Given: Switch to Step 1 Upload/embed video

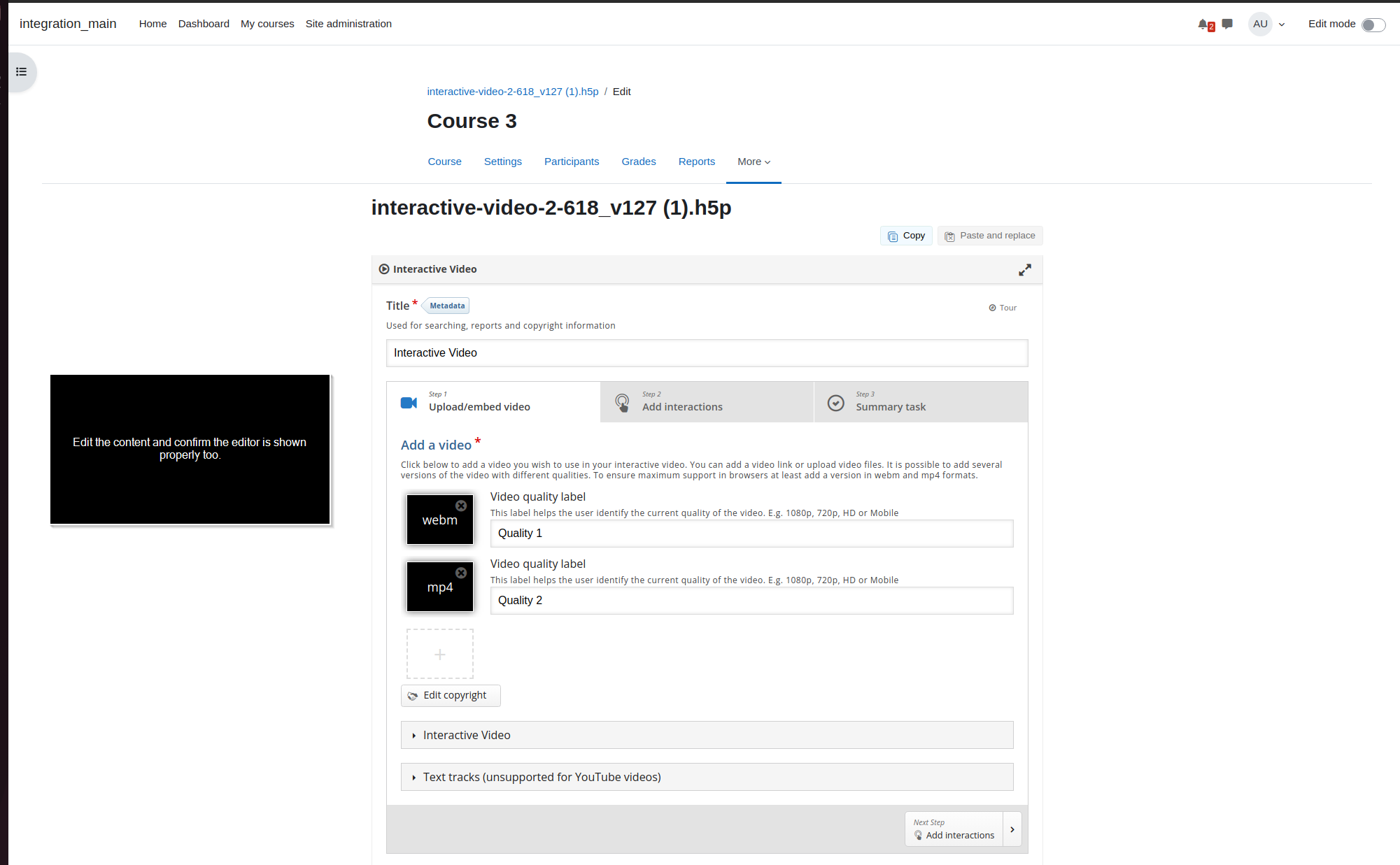Looking at the screenshot, I should pyautogui.click(x=493, y=401).
